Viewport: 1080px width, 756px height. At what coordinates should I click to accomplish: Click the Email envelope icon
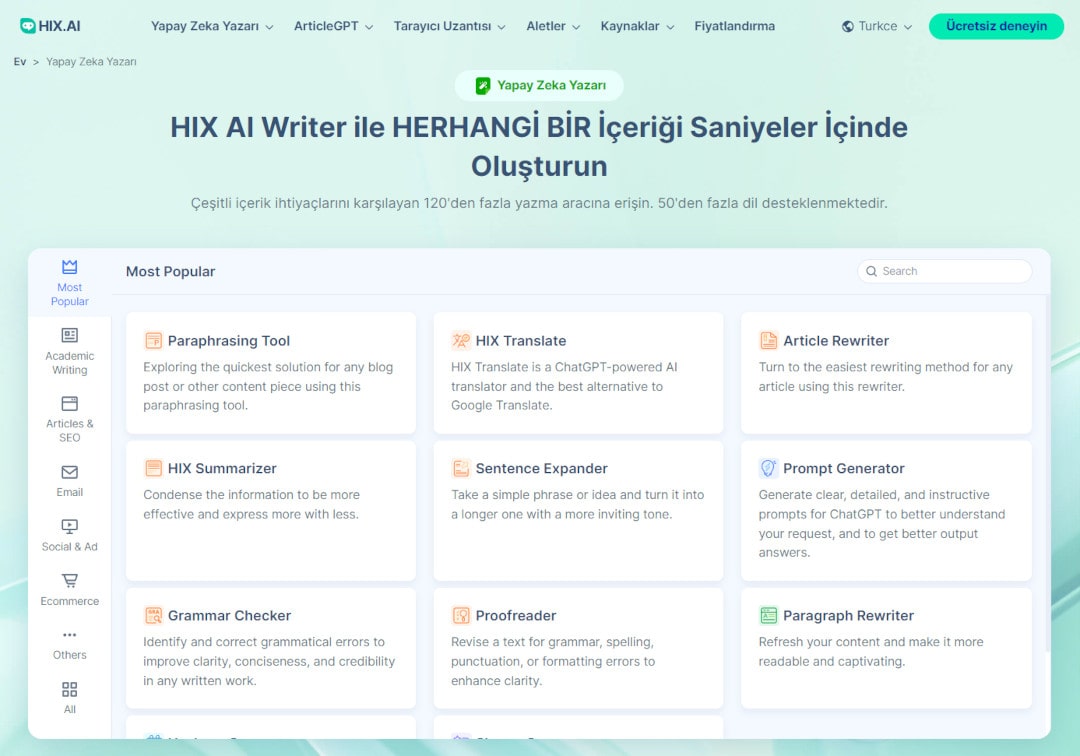coord(70,472)
